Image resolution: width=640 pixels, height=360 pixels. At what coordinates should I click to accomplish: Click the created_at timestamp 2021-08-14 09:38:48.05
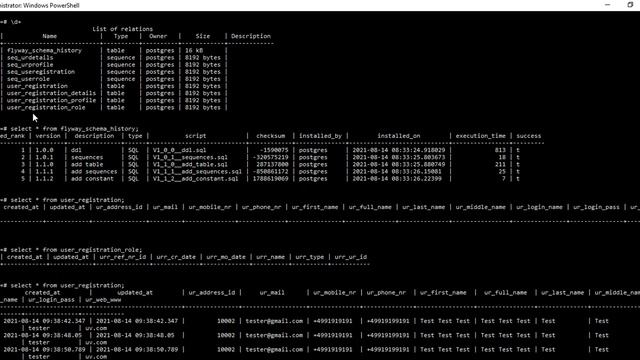point(42,336)
